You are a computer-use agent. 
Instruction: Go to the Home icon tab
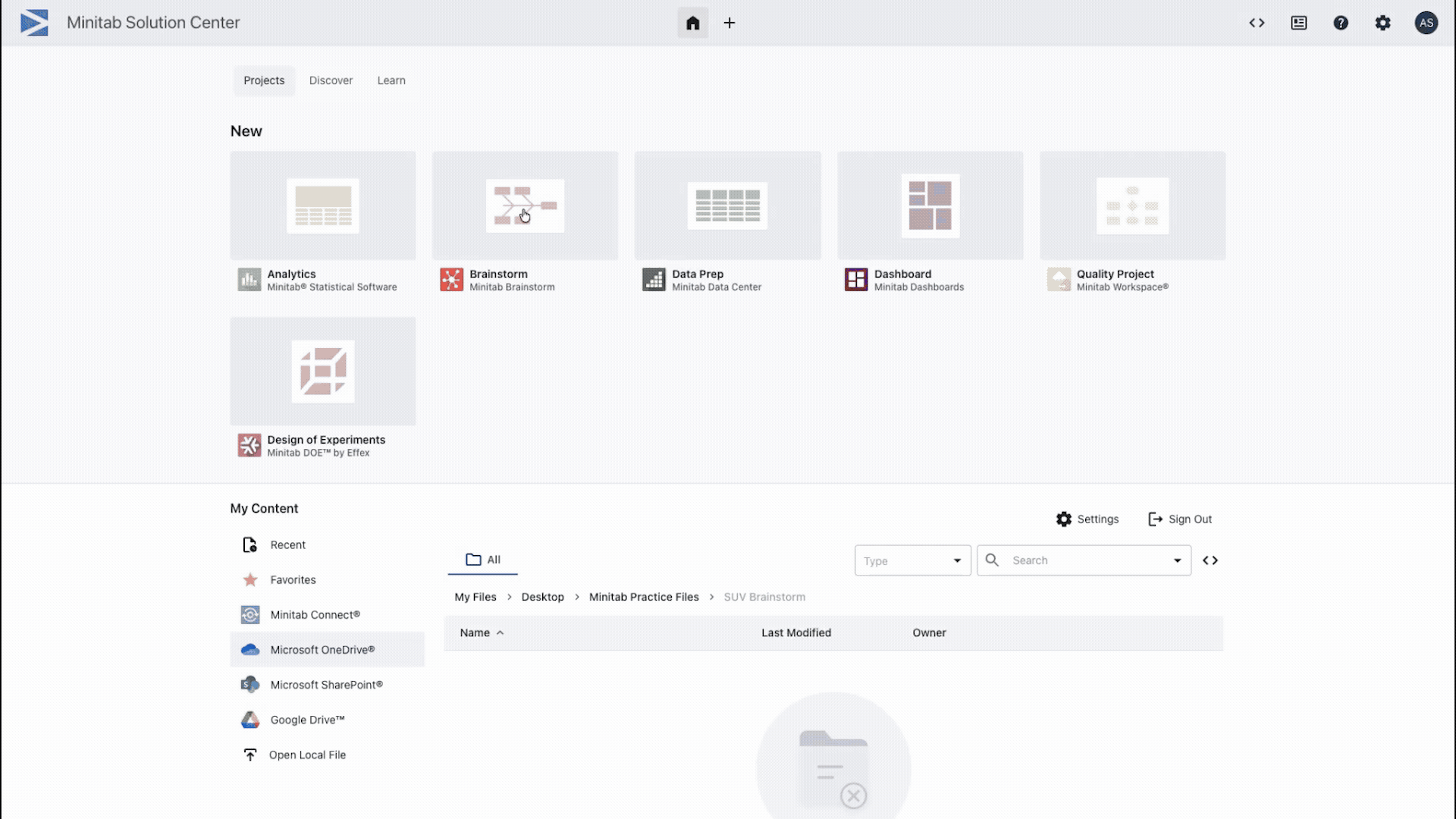(692, 23)
